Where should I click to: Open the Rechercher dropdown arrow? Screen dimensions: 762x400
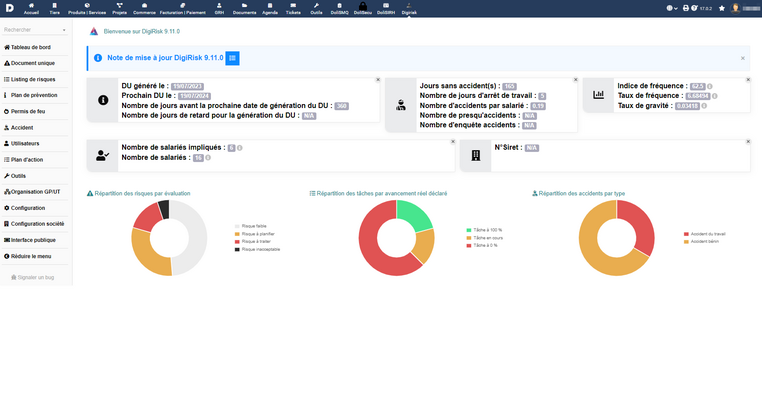[x=64, y=30]
